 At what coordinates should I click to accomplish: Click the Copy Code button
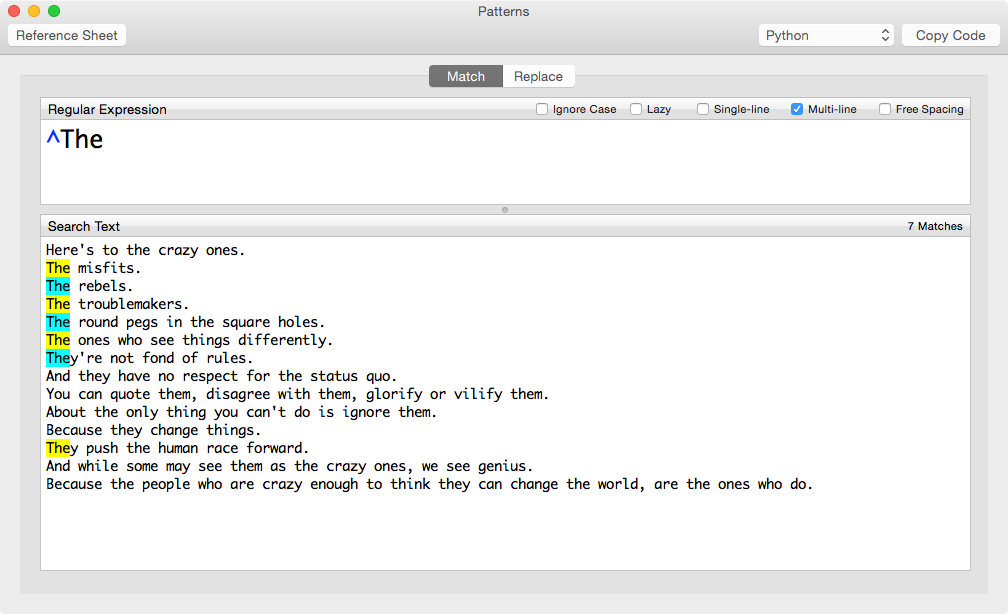tap(950, 35)
